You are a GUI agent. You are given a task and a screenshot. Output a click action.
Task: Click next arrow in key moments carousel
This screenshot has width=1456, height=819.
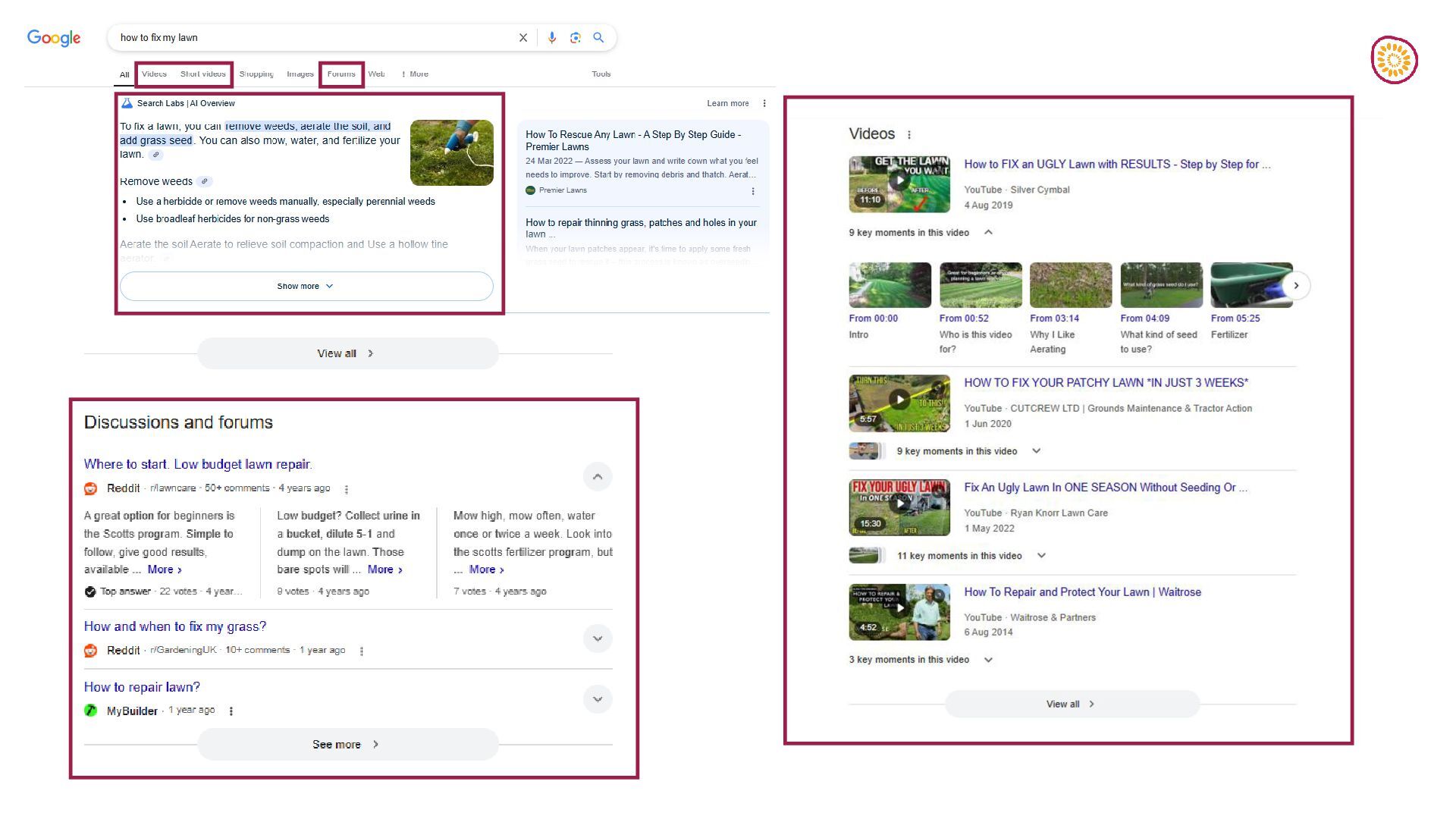pos(1297,286)
